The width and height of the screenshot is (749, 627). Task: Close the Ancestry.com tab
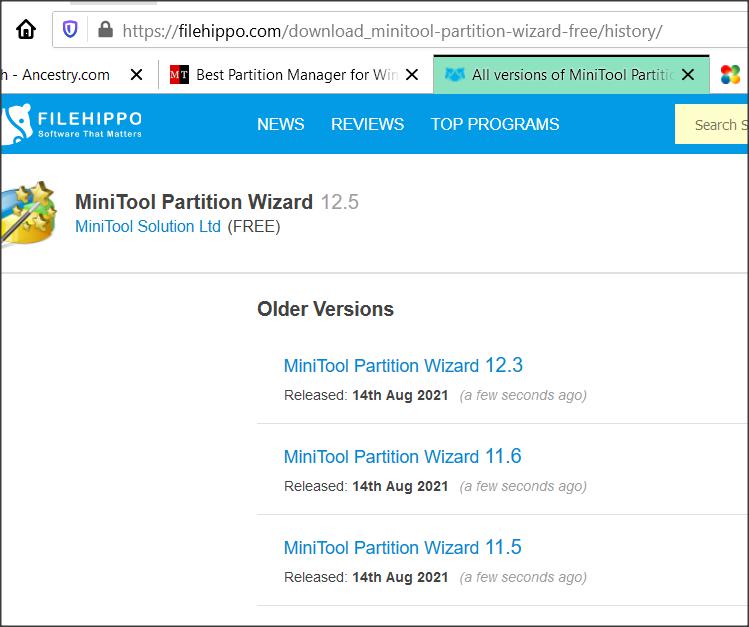[x=136, y=74]
